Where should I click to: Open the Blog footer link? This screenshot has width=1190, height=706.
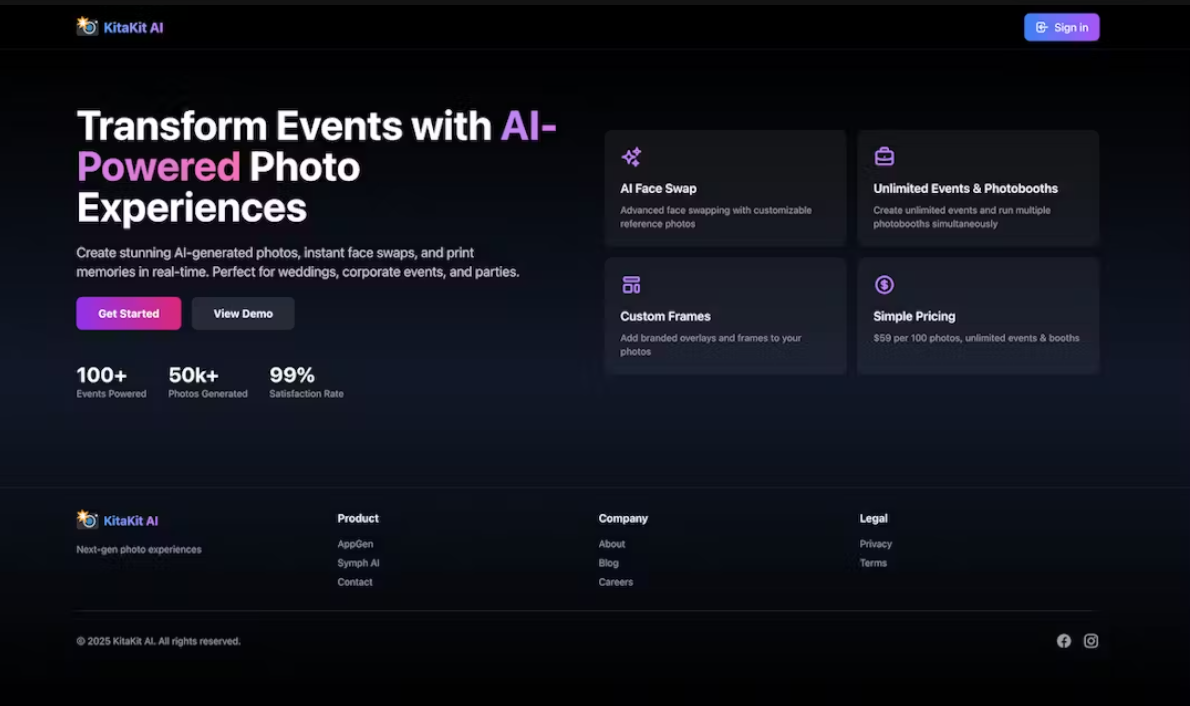pyautogui.click(x=609, y=563)
